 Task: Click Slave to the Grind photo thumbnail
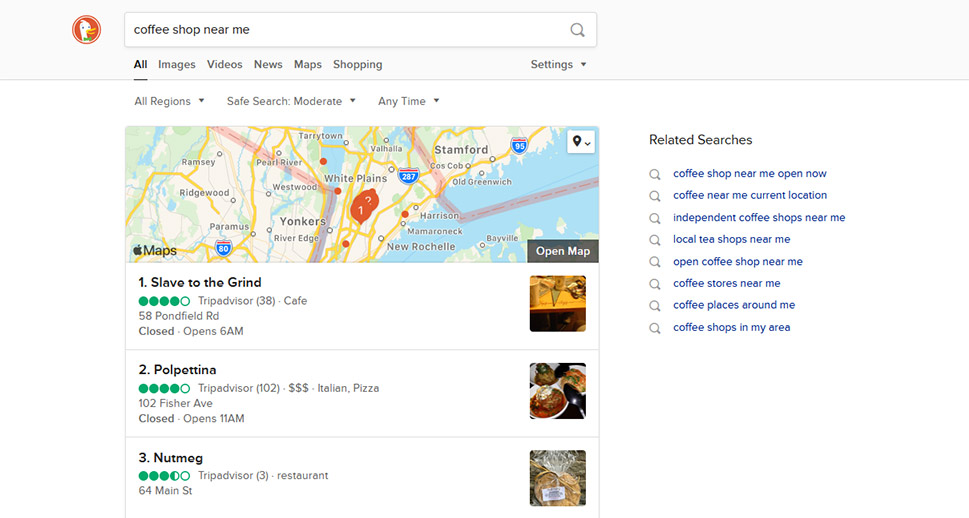[557, 304]
